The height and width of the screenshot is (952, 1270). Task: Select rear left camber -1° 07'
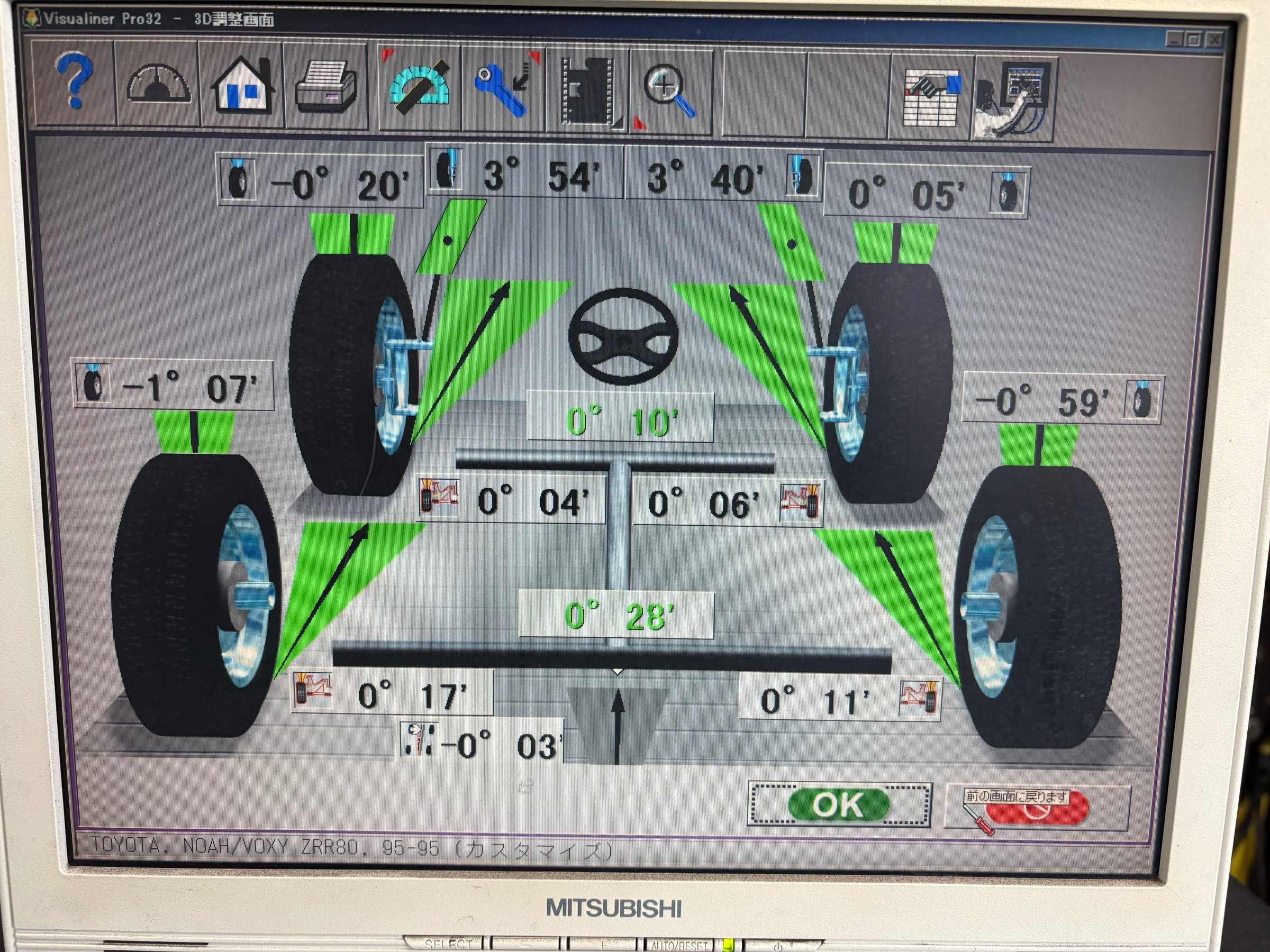click(x=173, y=385)
